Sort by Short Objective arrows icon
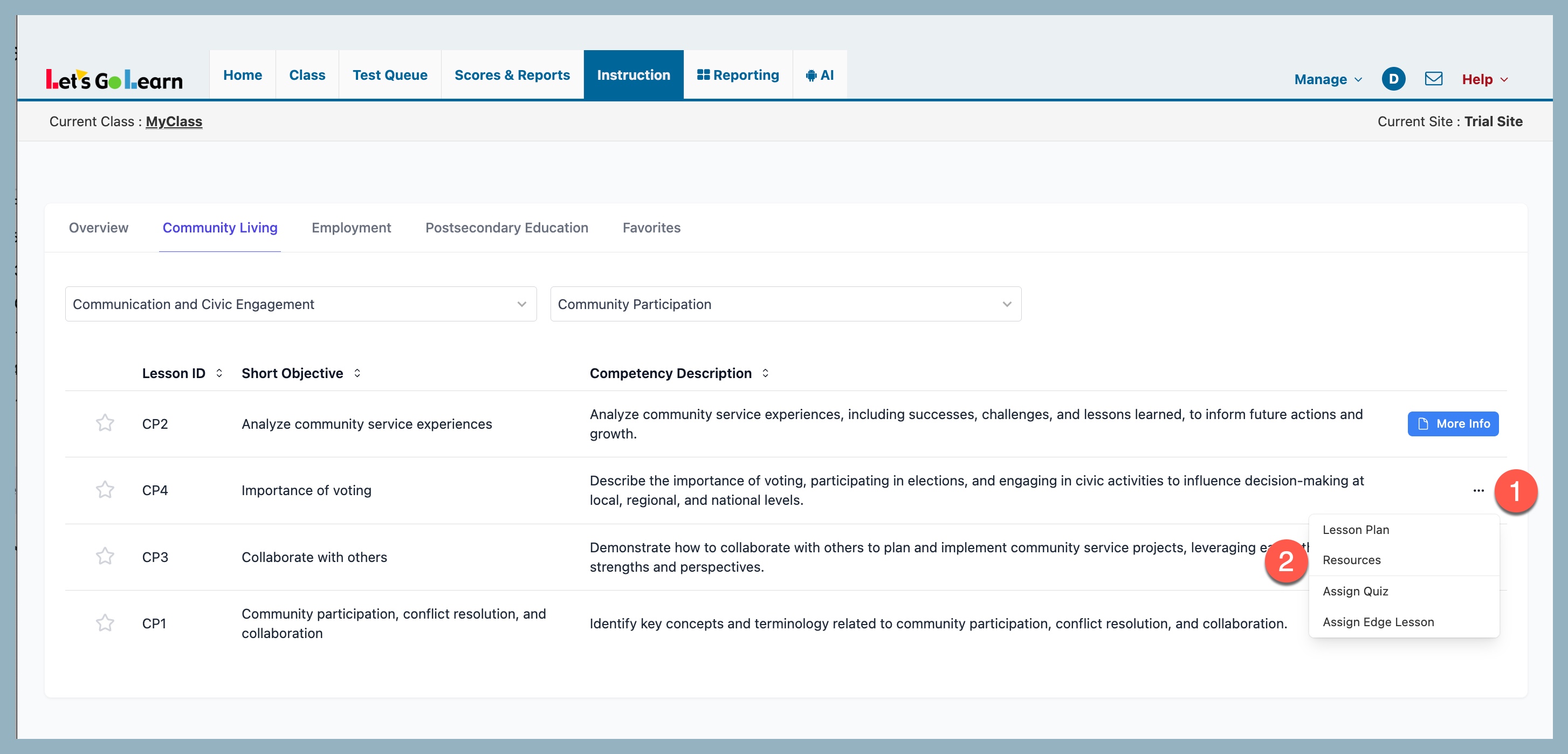 [x=357, y=373]
